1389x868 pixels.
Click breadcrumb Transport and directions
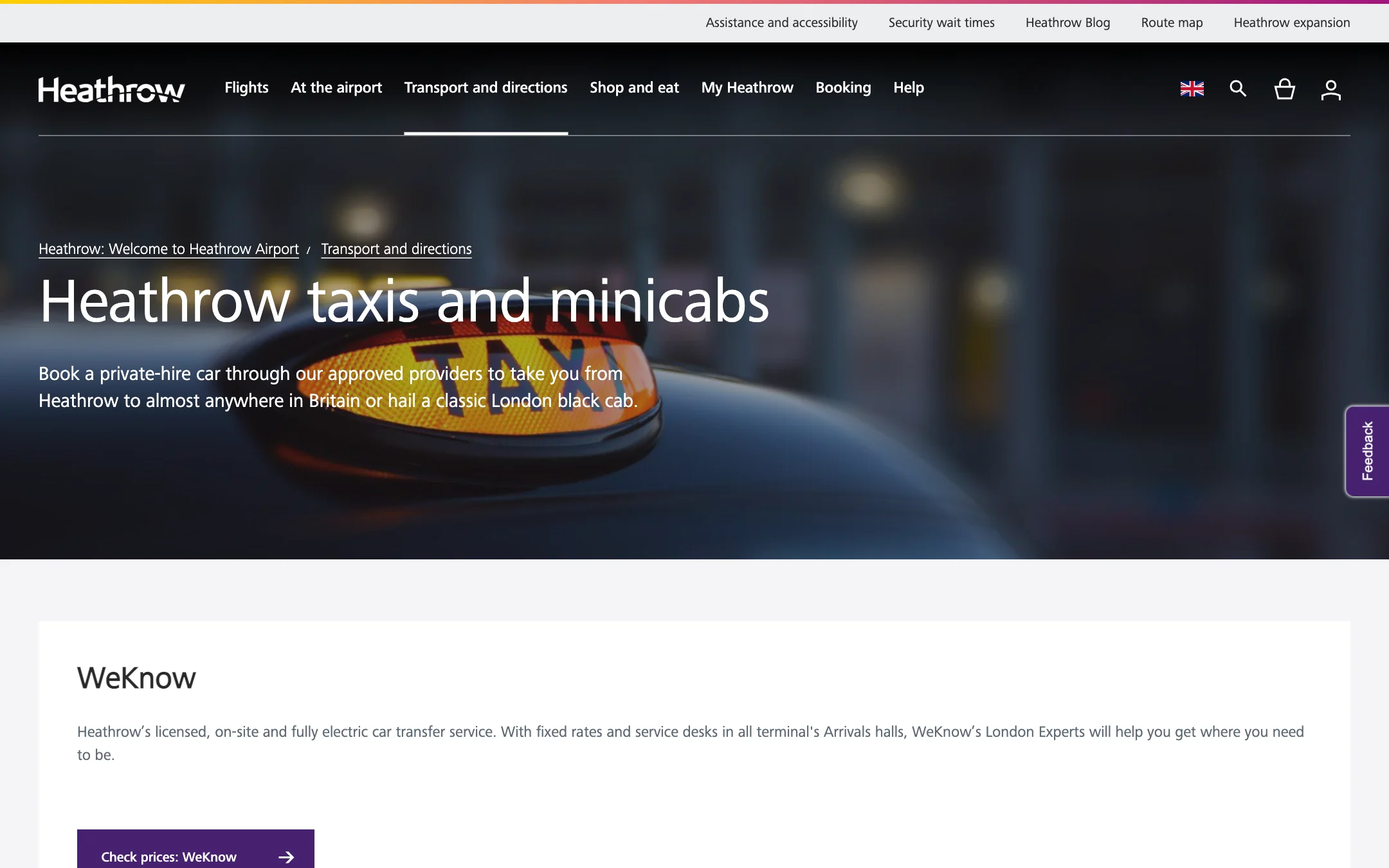point(396,249)
